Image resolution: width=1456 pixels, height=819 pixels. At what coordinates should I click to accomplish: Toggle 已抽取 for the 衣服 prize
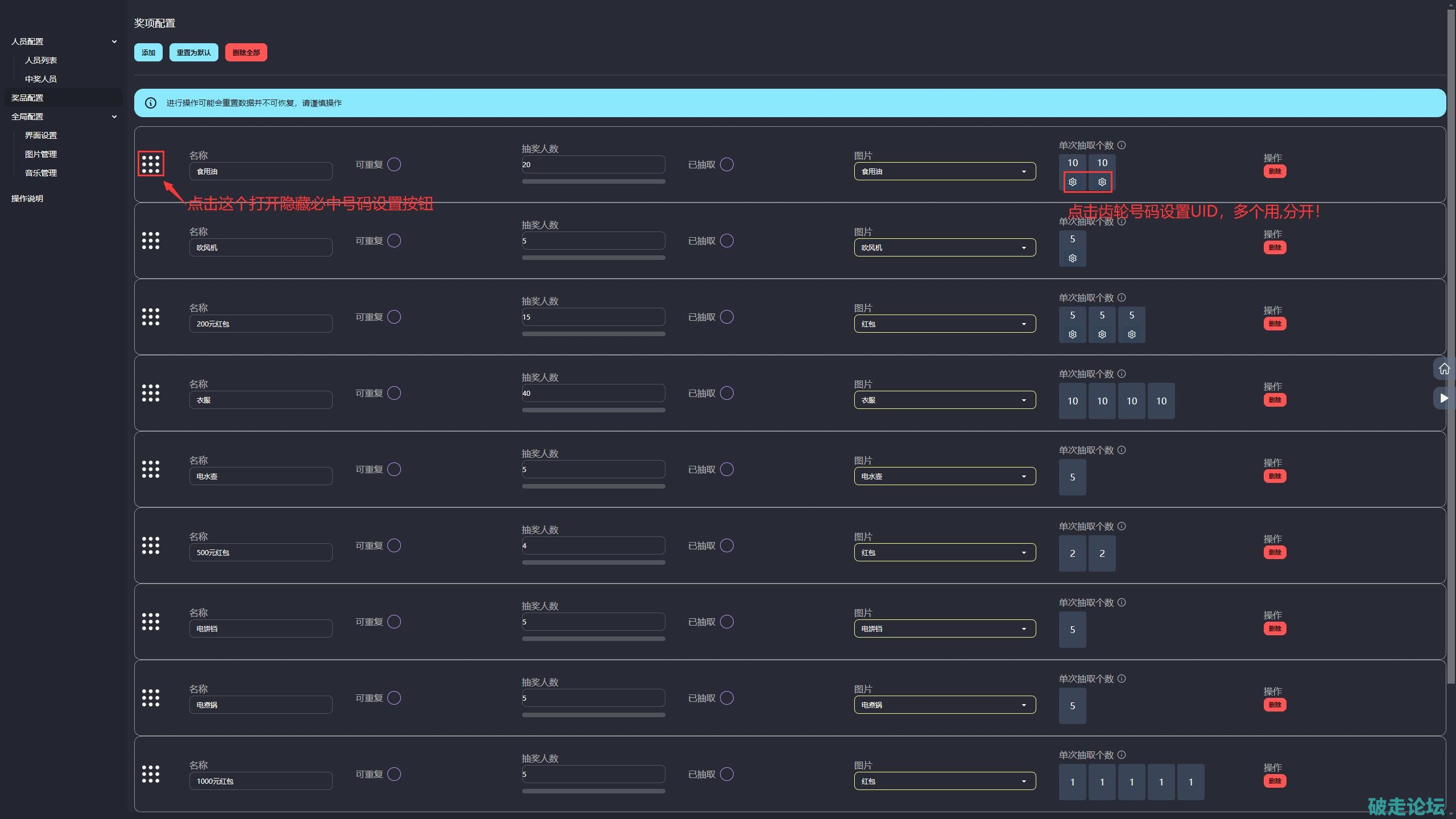(x=726, y=393)
